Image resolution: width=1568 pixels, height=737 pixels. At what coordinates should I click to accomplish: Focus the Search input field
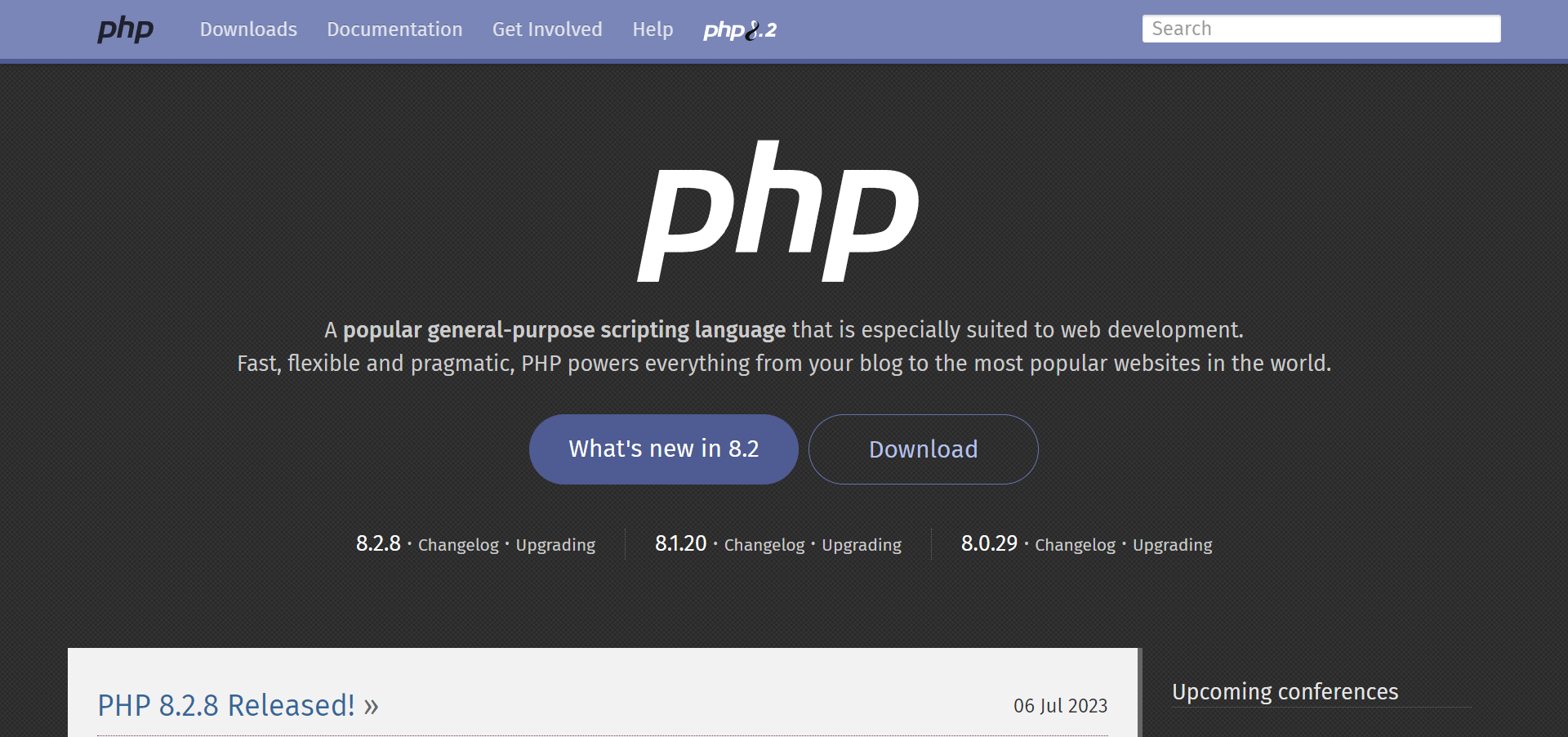pyautogui.click(x=1321, y=29)
